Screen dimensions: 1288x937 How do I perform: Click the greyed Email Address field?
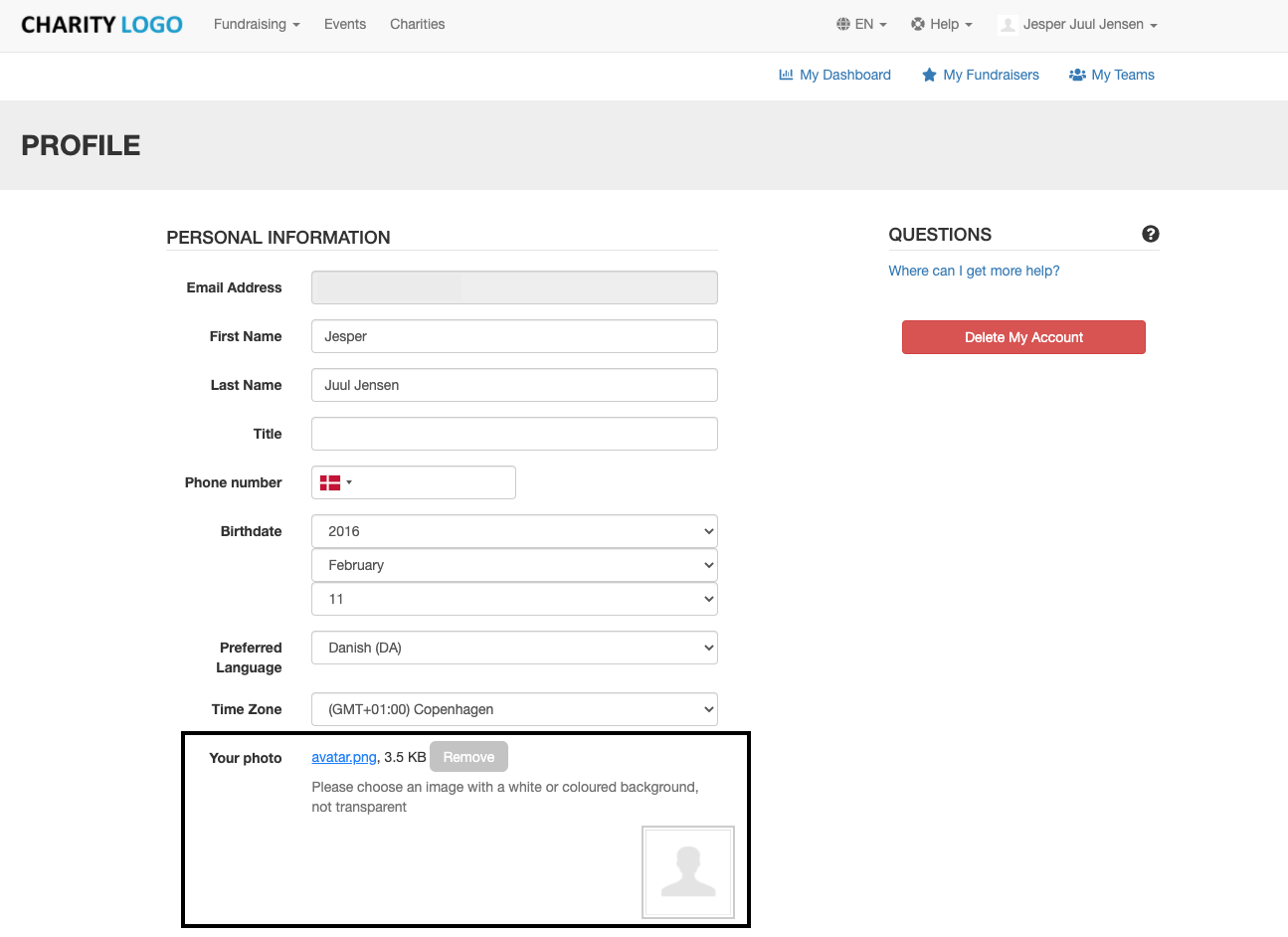pyautogui.click(x=514, y=287)
